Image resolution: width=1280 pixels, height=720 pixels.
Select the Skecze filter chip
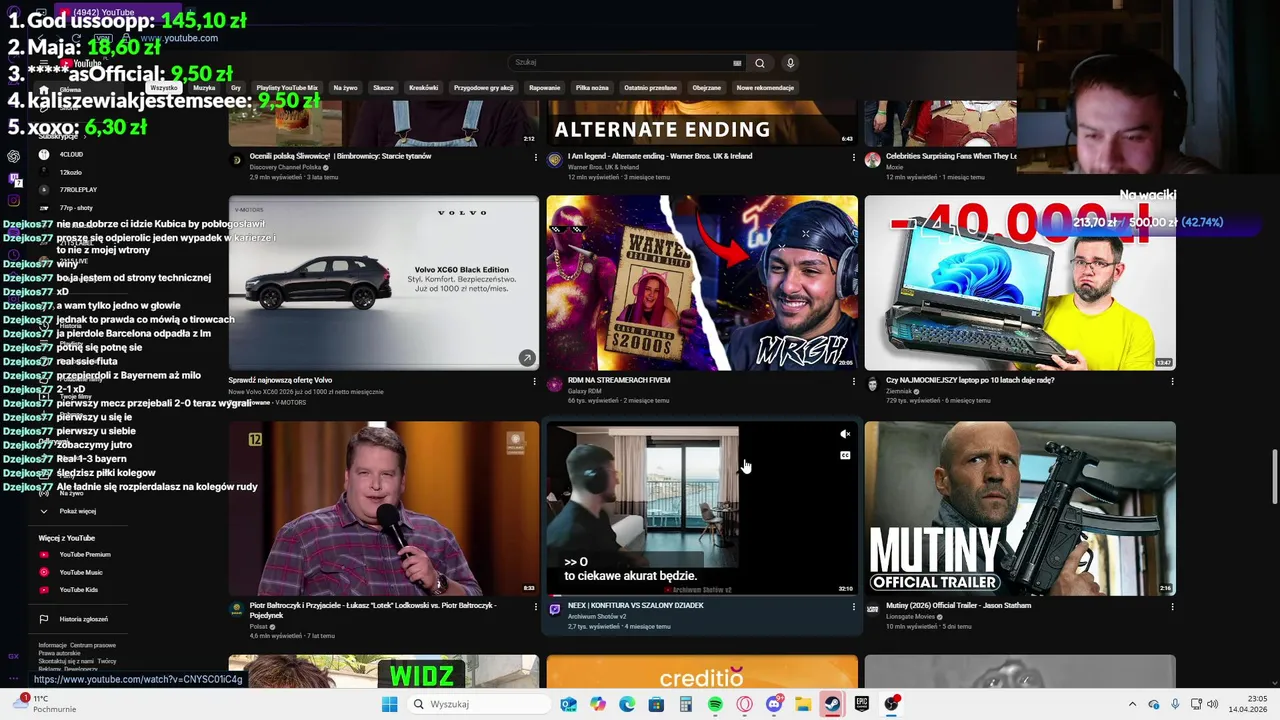point(383,88)
